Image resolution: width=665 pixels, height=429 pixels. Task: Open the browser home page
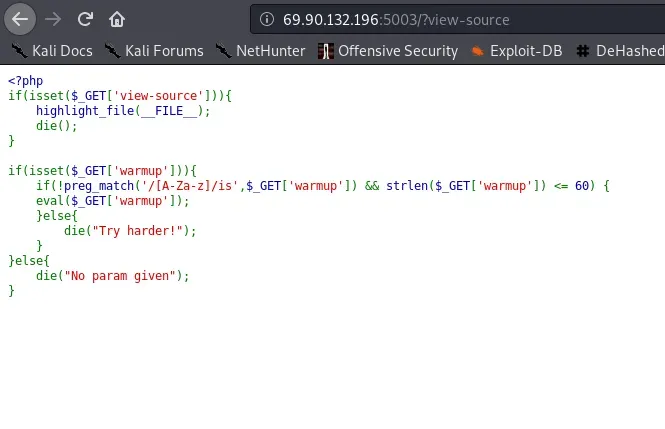[x=117, y=18]
